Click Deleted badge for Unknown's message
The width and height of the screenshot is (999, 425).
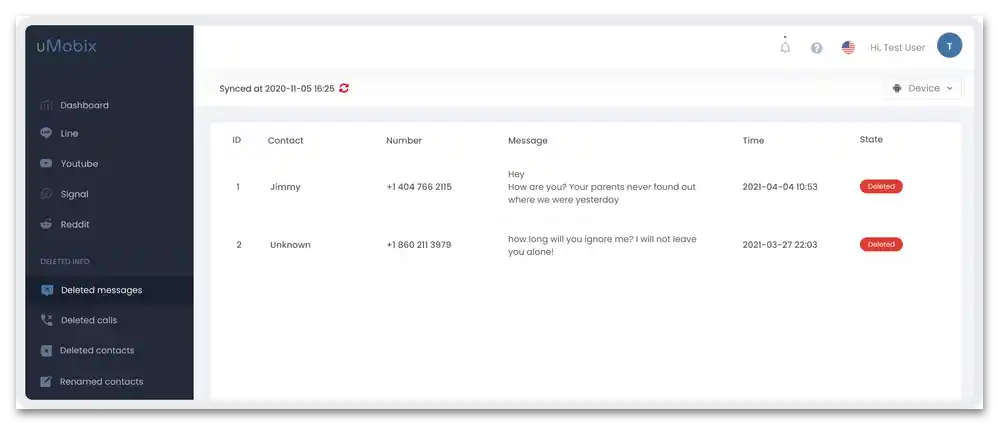point(881,244)
